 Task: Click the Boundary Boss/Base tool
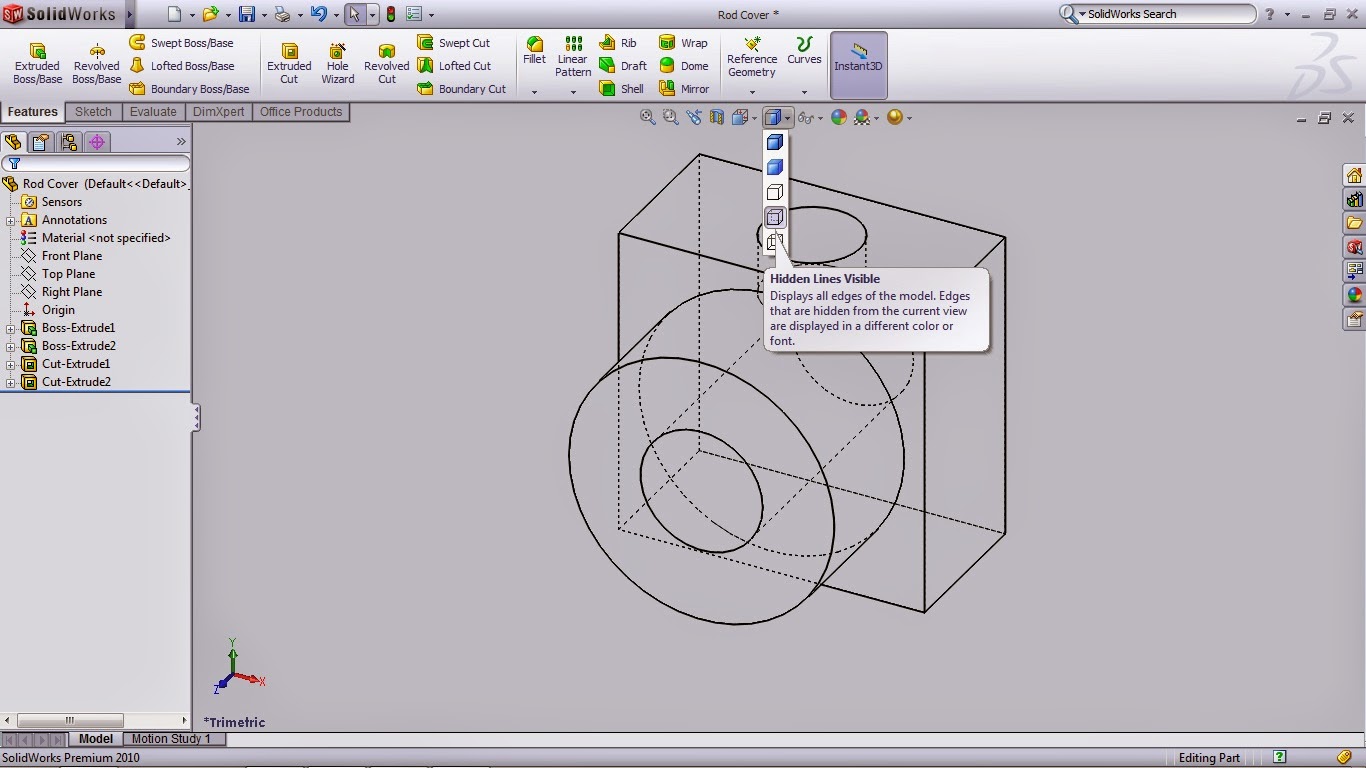coord(189,89)
